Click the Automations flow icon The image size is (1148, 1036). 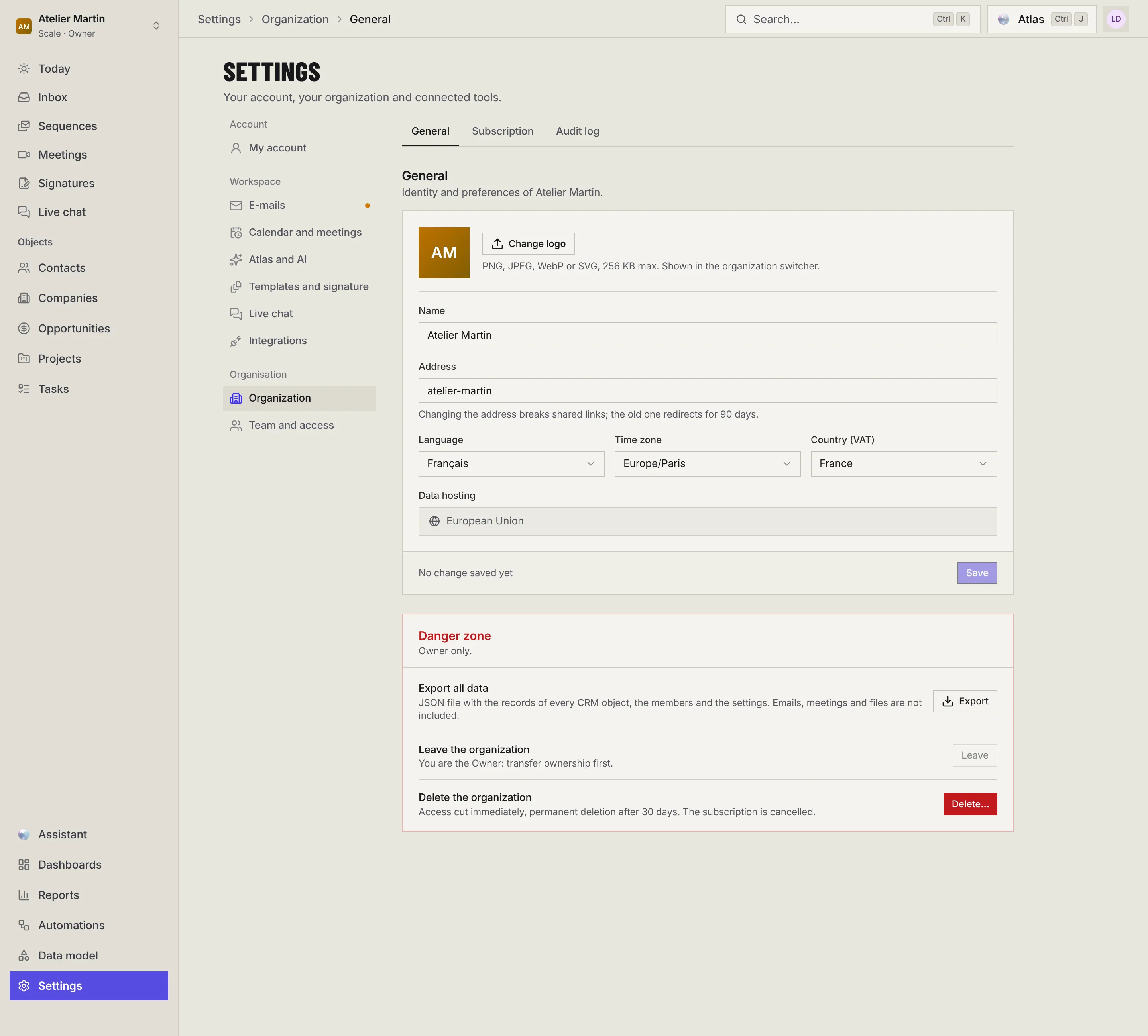point(24,925)
